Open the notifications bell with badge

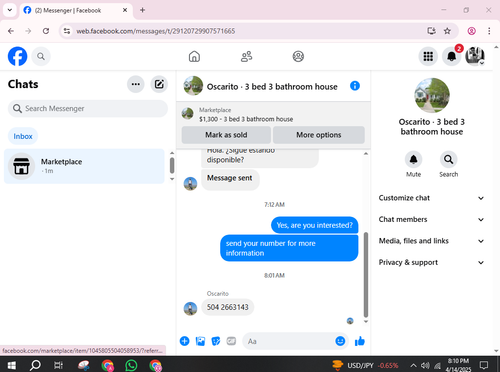pos(451,56)
